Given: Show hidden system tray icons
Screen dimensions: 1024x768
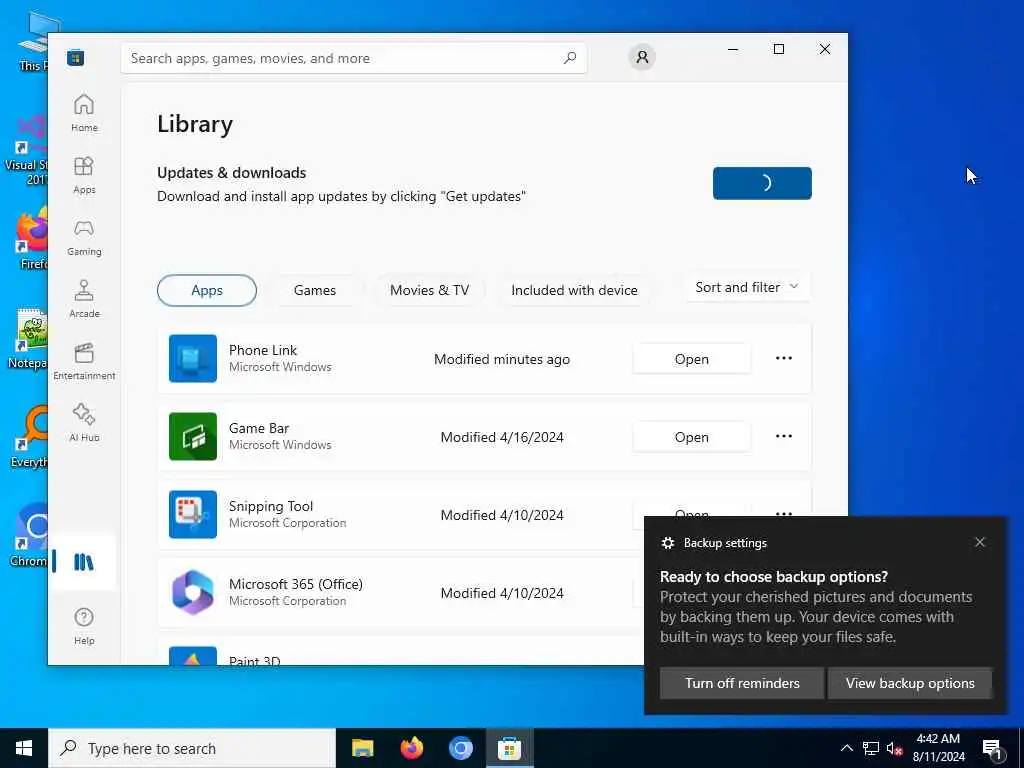Looking at the screenshot, I should (846, 748).
